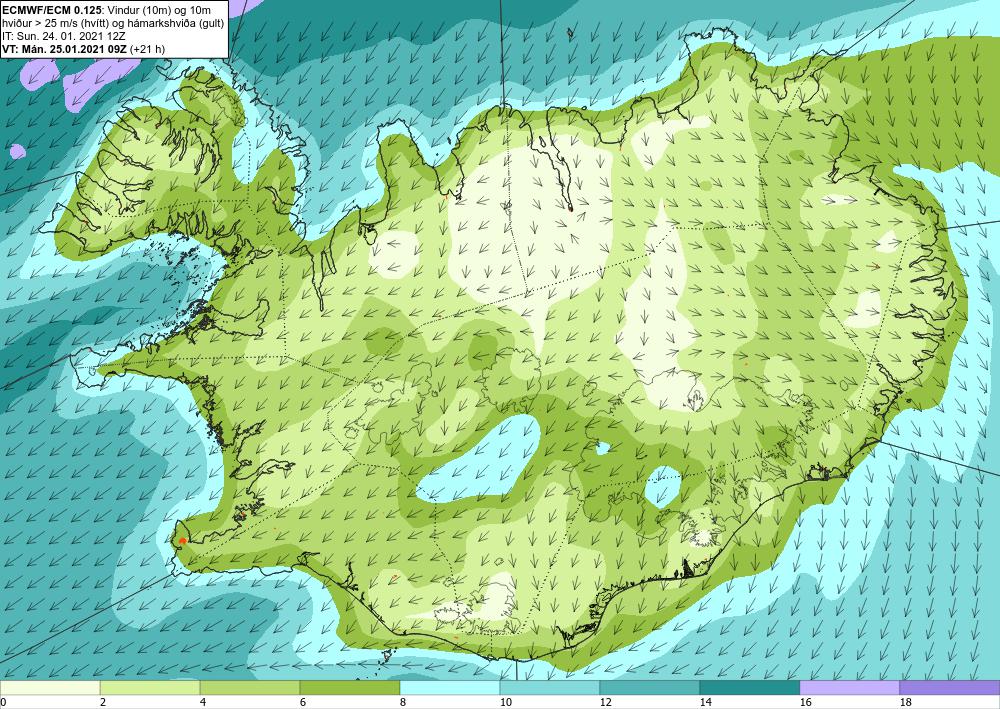Click the legend scale label '12'
1000x709 pixels.
605,702
